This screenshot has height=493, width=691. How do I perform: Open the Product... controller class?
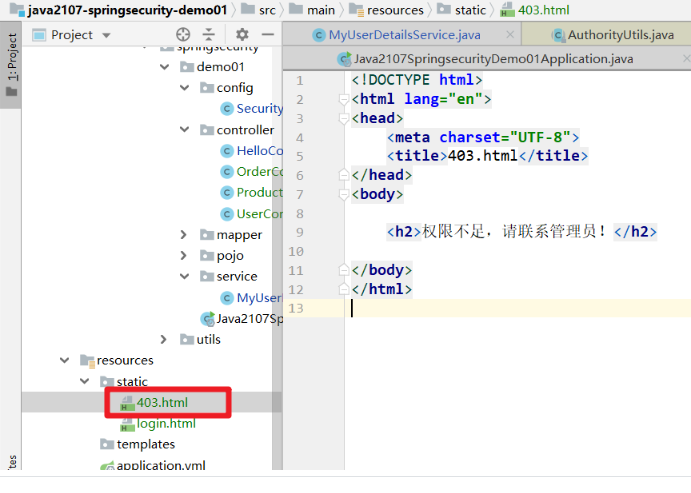(259, 193)
